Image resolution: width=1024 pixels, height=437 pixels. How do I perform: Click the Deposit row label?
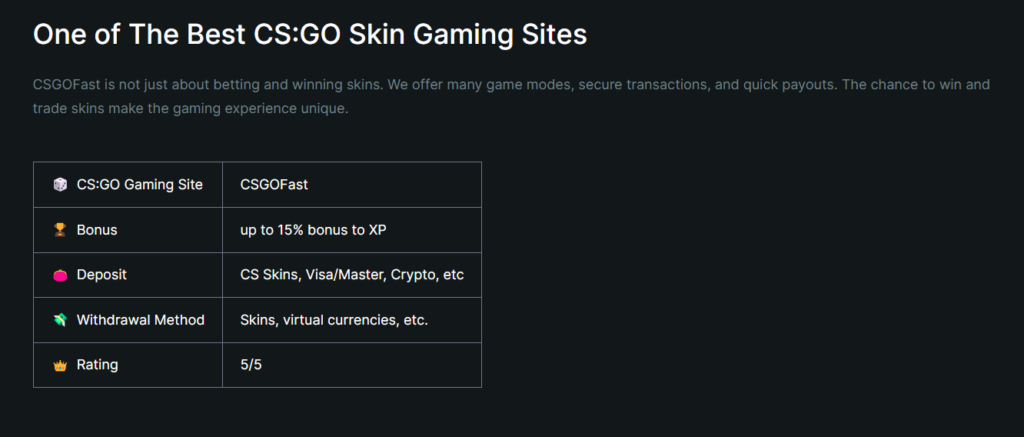pyautogui.click(x=102, y=275)
